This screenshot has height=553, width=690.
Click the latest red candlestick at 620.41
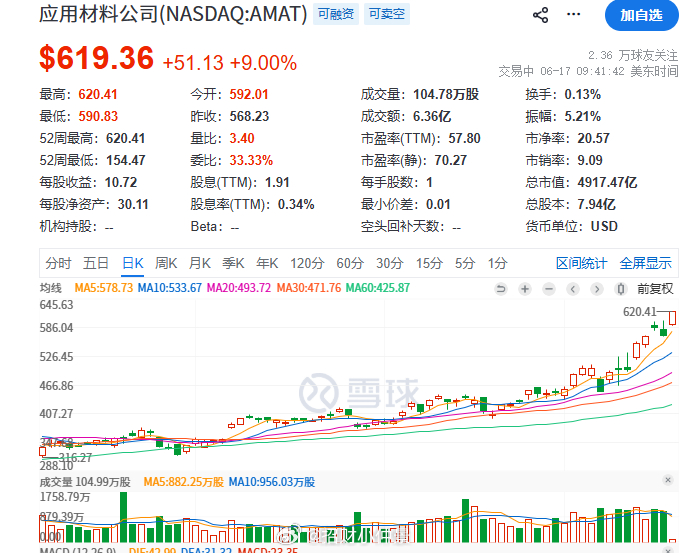tap(672, 318)
